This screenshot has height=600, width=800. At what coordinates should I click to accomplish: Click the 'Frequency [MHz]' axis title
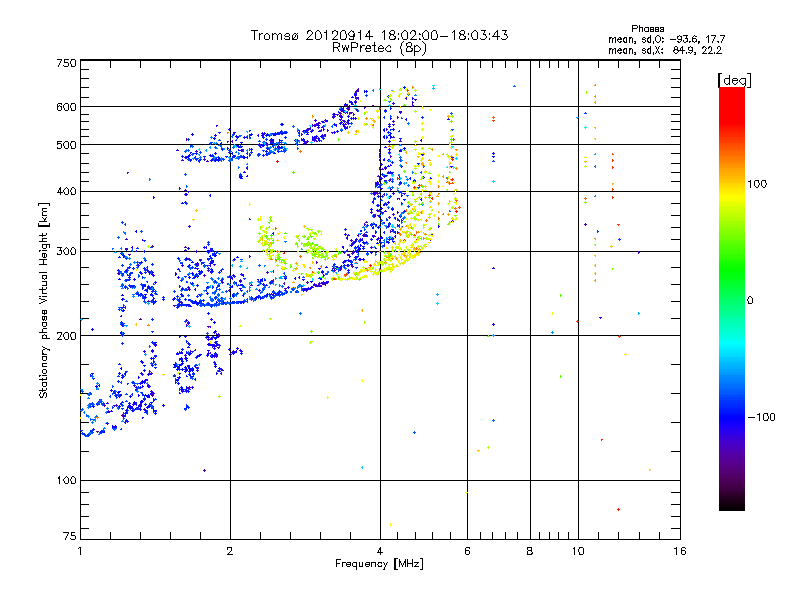pos(379,564)
